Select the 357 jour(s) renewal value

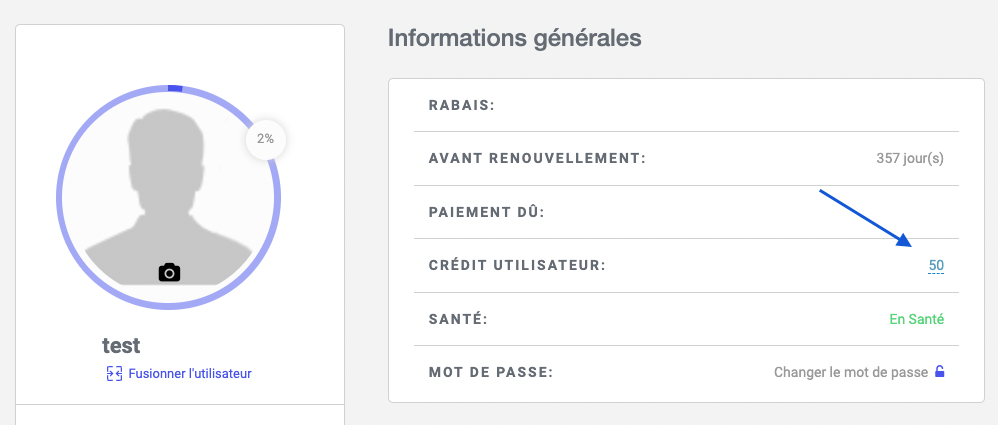pyautogui.click(x=910, y=158)
